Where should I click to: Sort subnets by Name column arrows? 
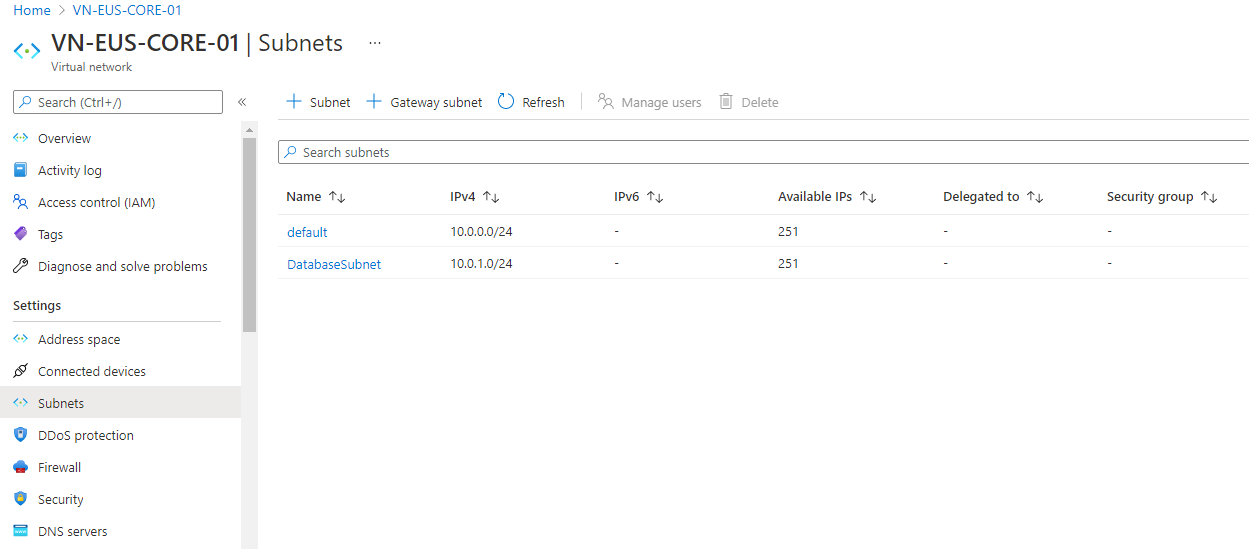337,197
